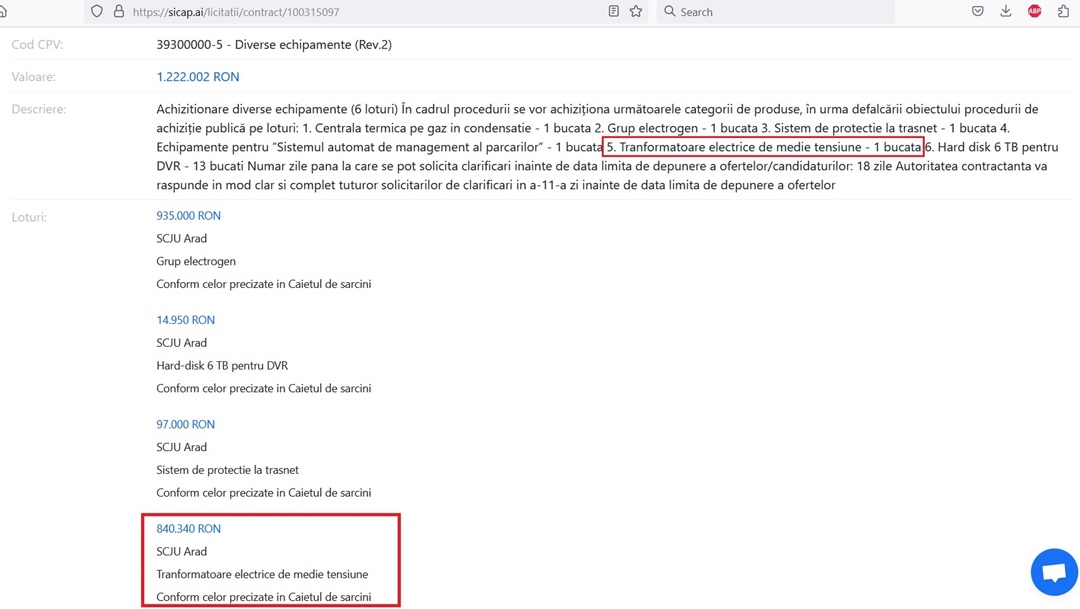The width and height of the screenshot is (1080, 609).
Task: Open the Adblock Plus extension icon
Action: click(1035, 11)
